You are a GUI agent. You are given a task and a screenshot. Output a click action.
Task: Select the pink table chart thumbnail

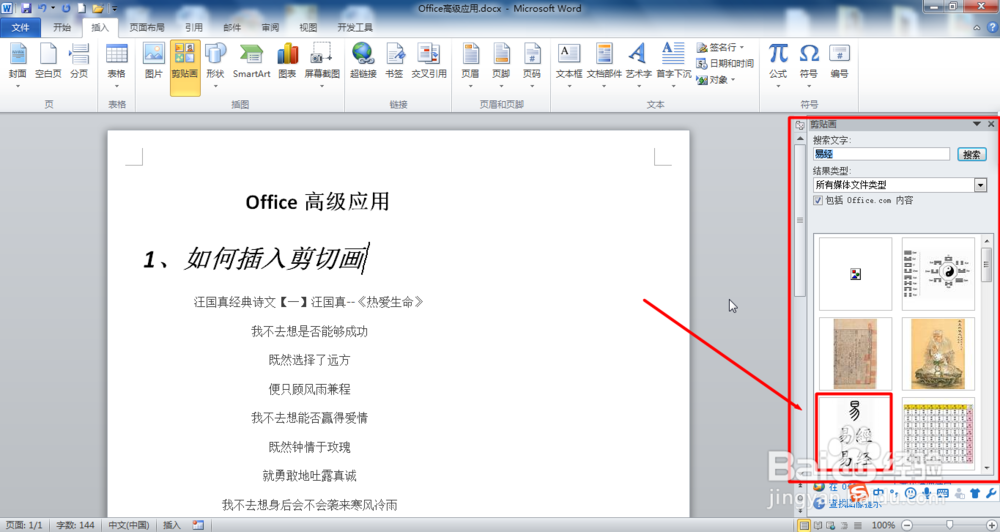[938, 432]
